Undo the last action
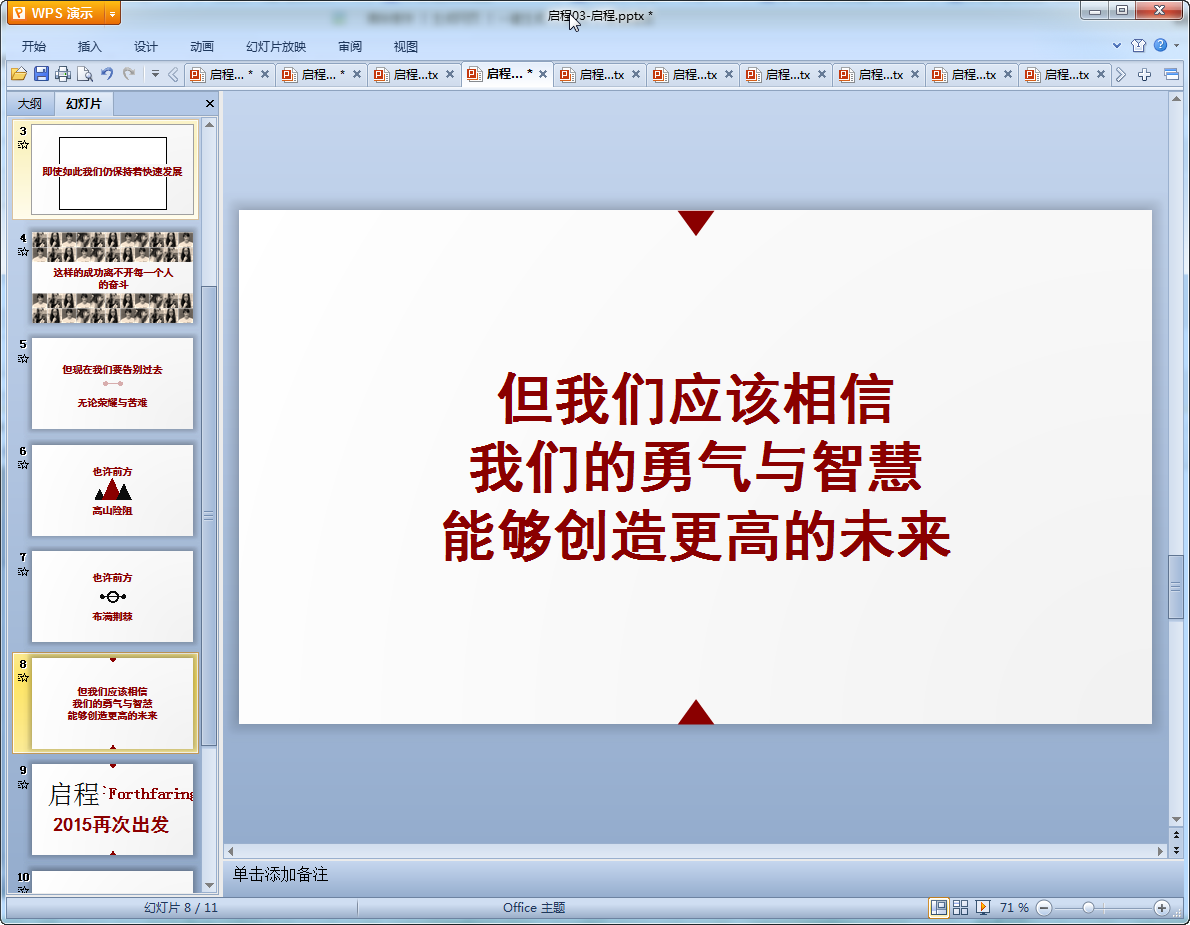This screenshot has width=1190, height=925. point(107,74)
